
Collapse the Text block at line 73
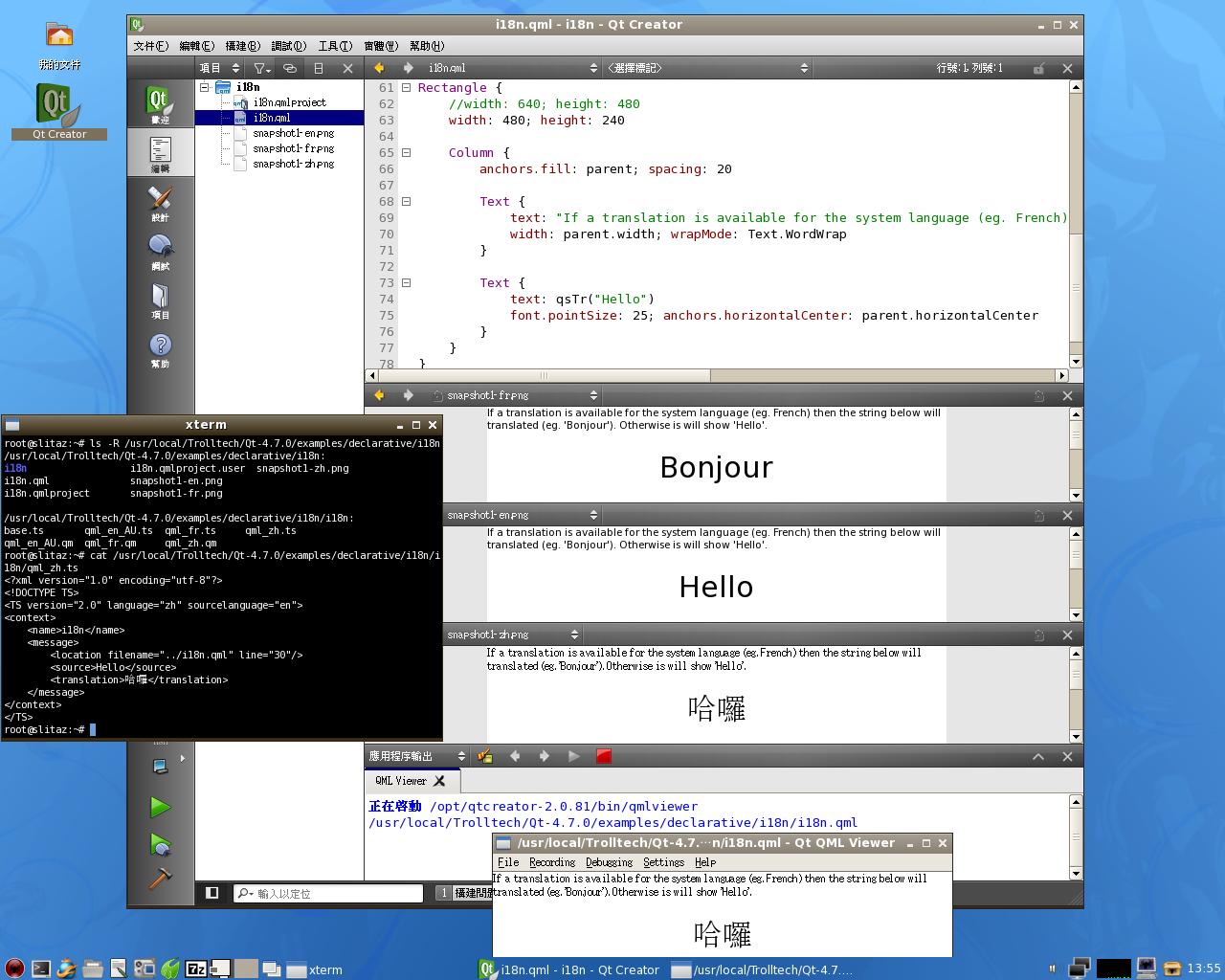point(406,282)
